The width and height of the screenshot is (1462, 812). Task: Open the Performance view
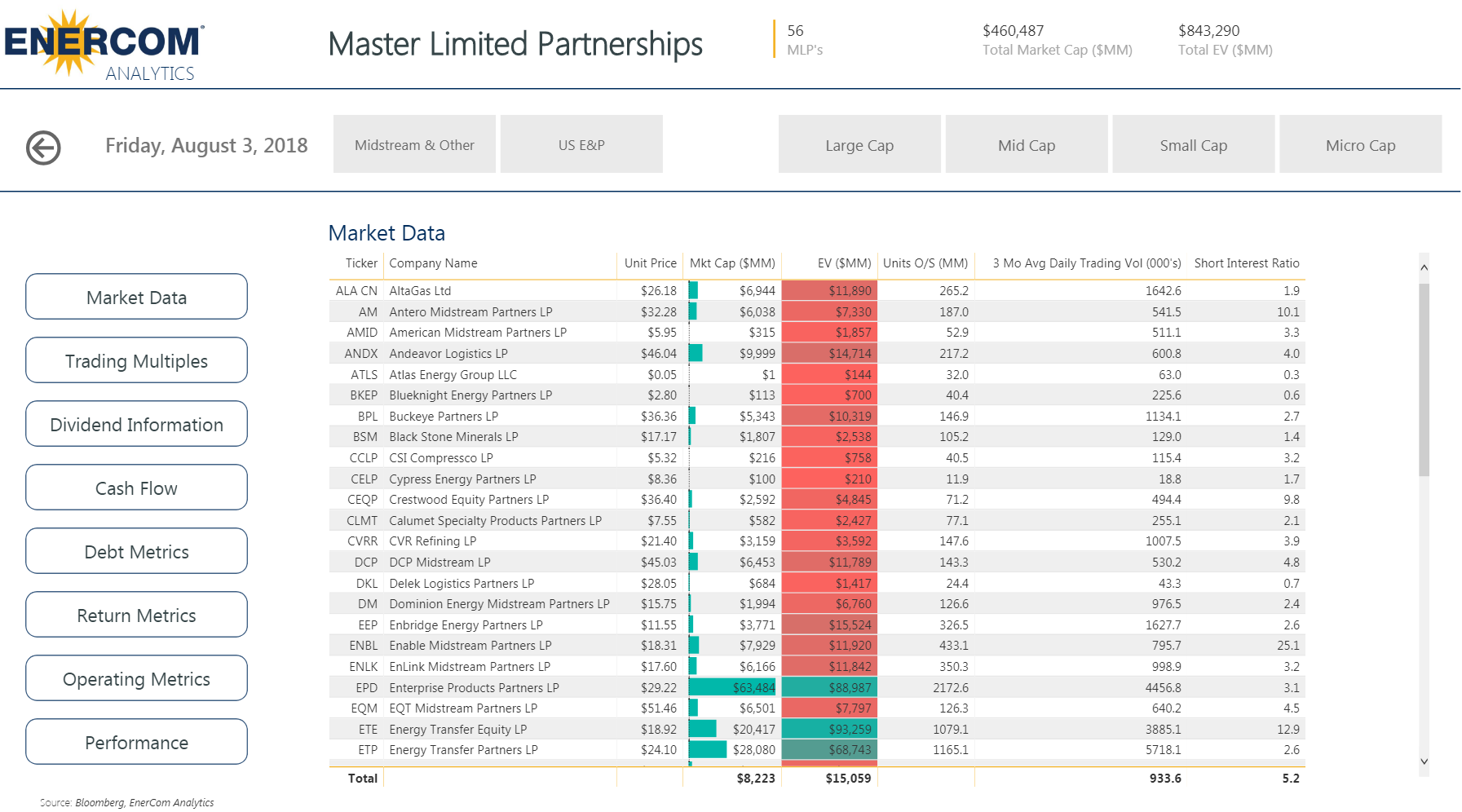[x=136, y=742]
